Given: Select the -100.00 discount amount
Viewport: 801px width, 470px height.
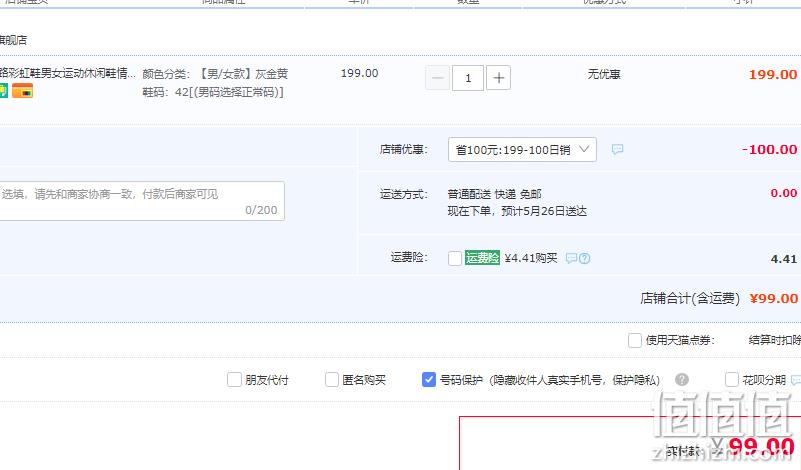Looking at the screenshot, I should click(769, 150).
